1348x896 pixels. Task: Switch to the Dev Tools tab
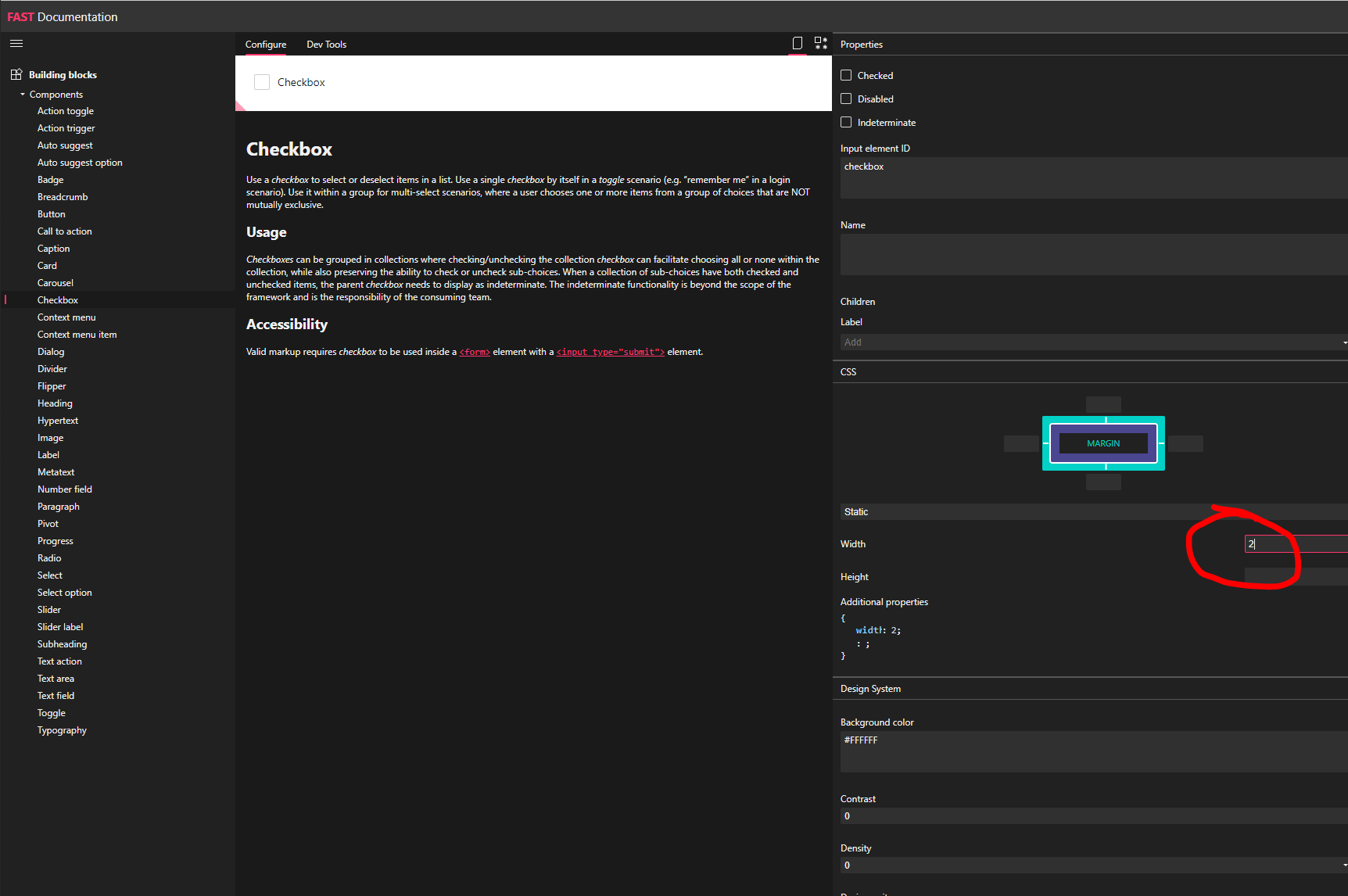(326, 44)
